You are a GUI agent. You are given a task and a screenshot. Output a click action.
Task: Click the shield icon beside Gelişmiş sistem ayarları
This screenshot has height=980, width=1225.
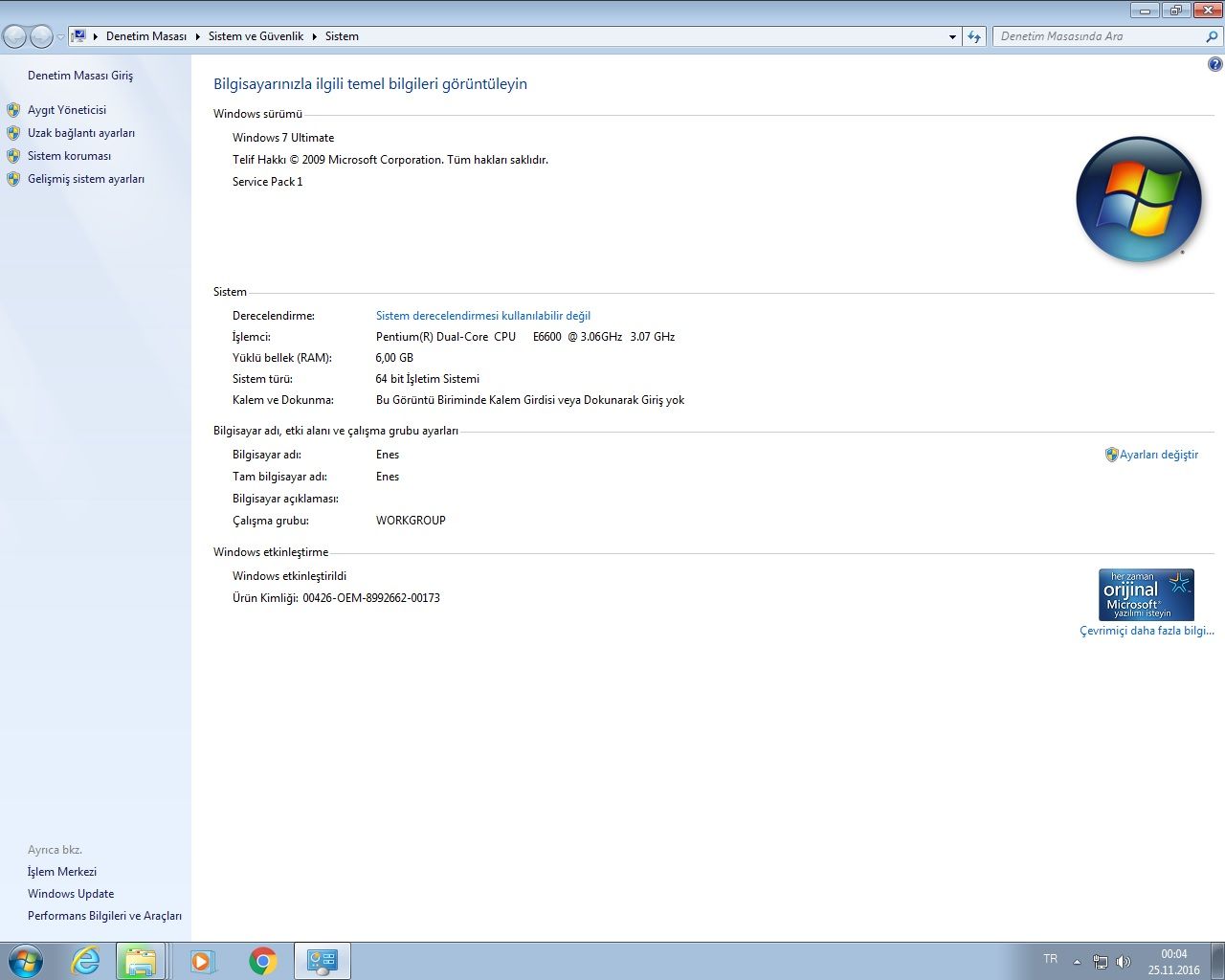point(13,179)
